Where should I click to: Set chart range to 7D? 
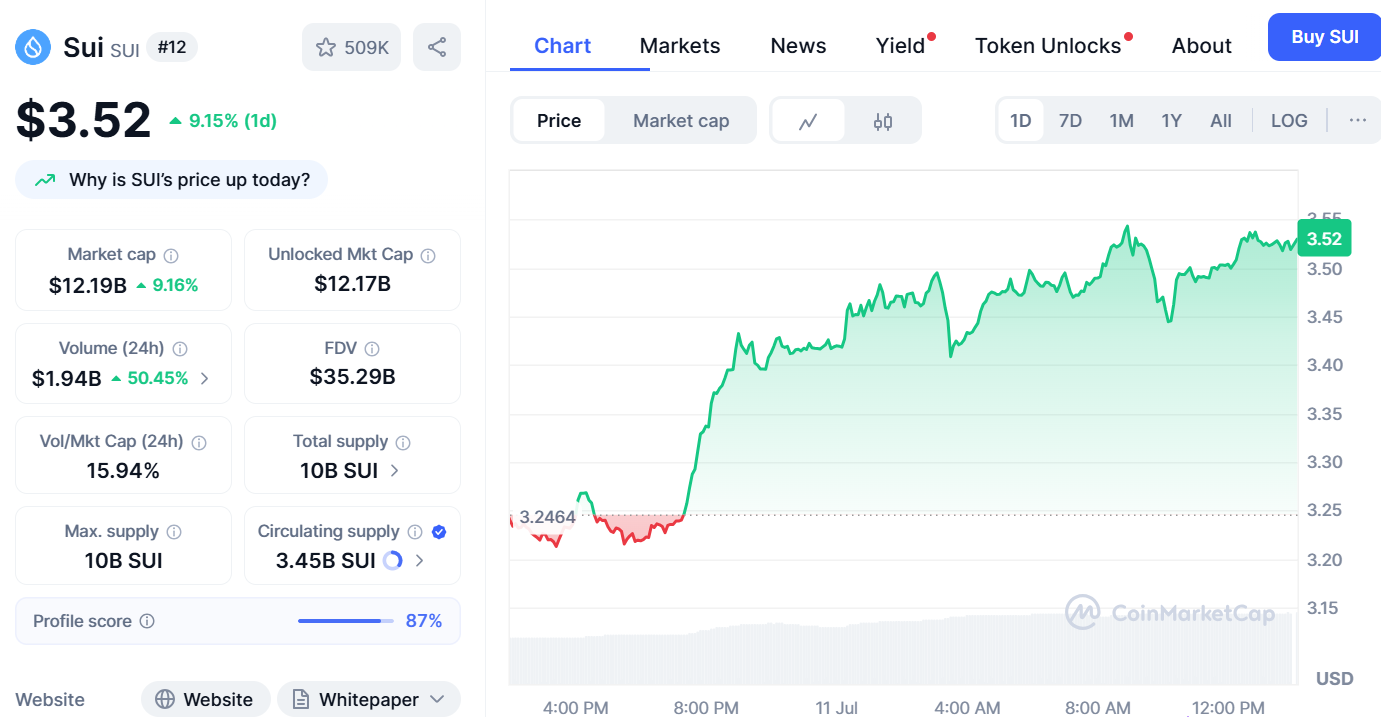(1070, 121)
